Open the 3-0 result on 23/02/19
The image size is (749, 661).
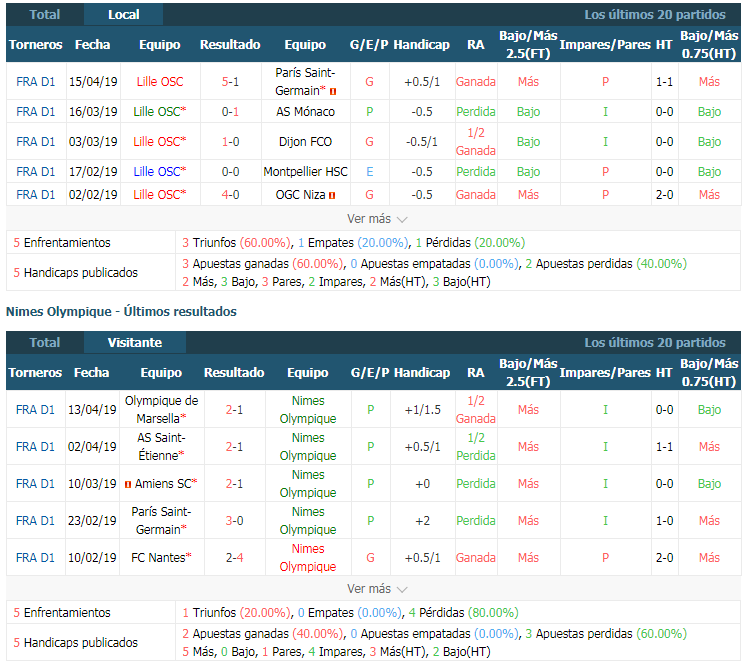pyautogui.click(x=234, y=521)
